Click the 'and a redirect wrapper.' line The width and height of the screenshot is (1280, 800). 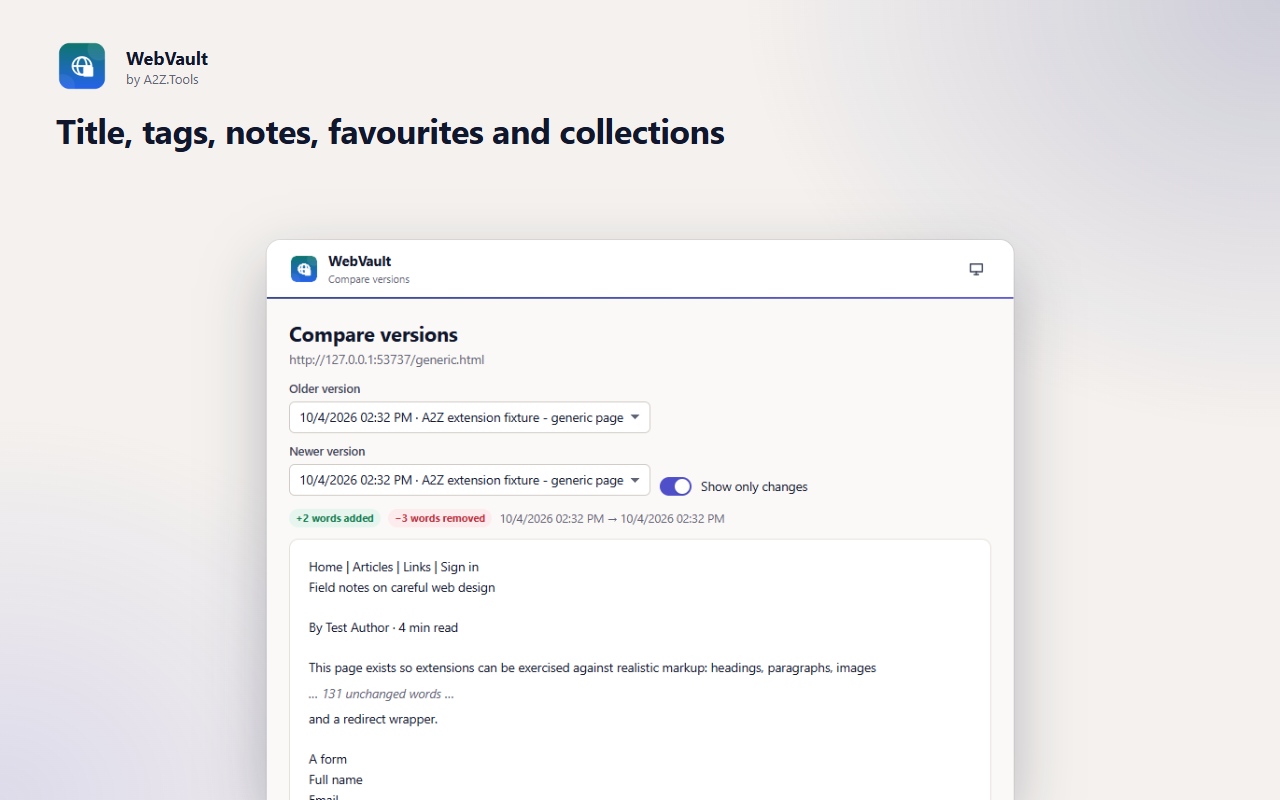374,719
